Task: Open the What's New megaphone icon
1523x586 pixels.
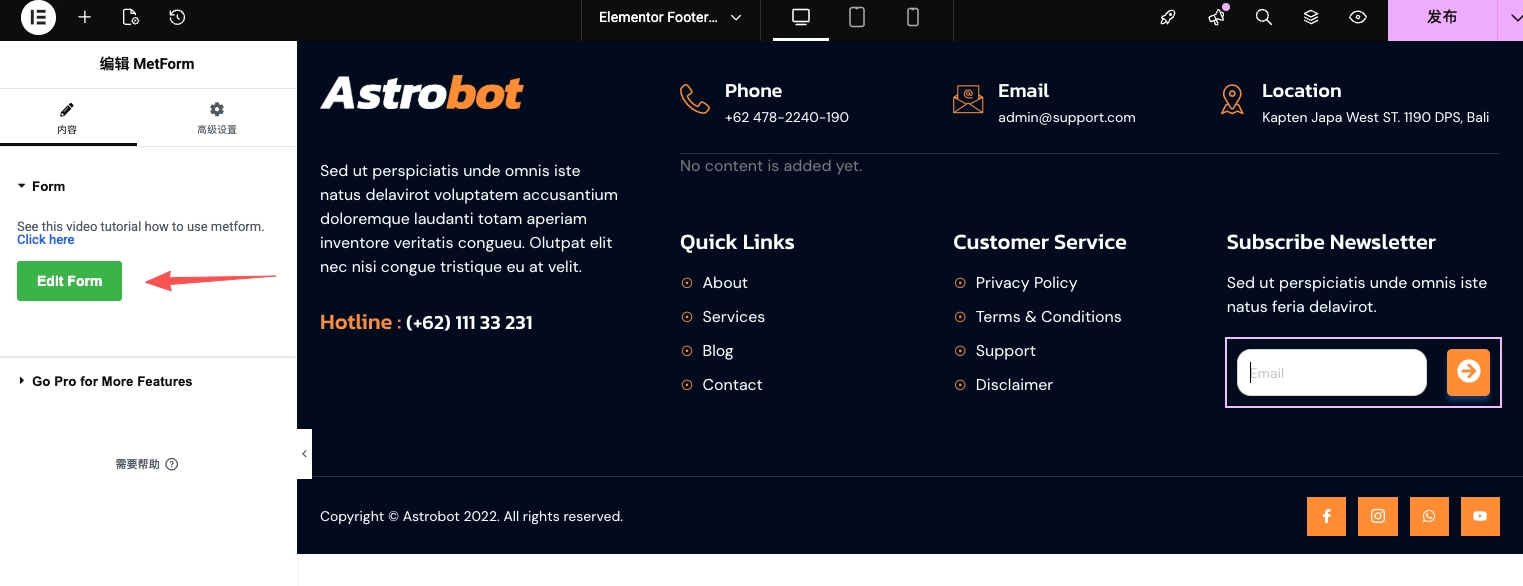Action: (1217, 17)
